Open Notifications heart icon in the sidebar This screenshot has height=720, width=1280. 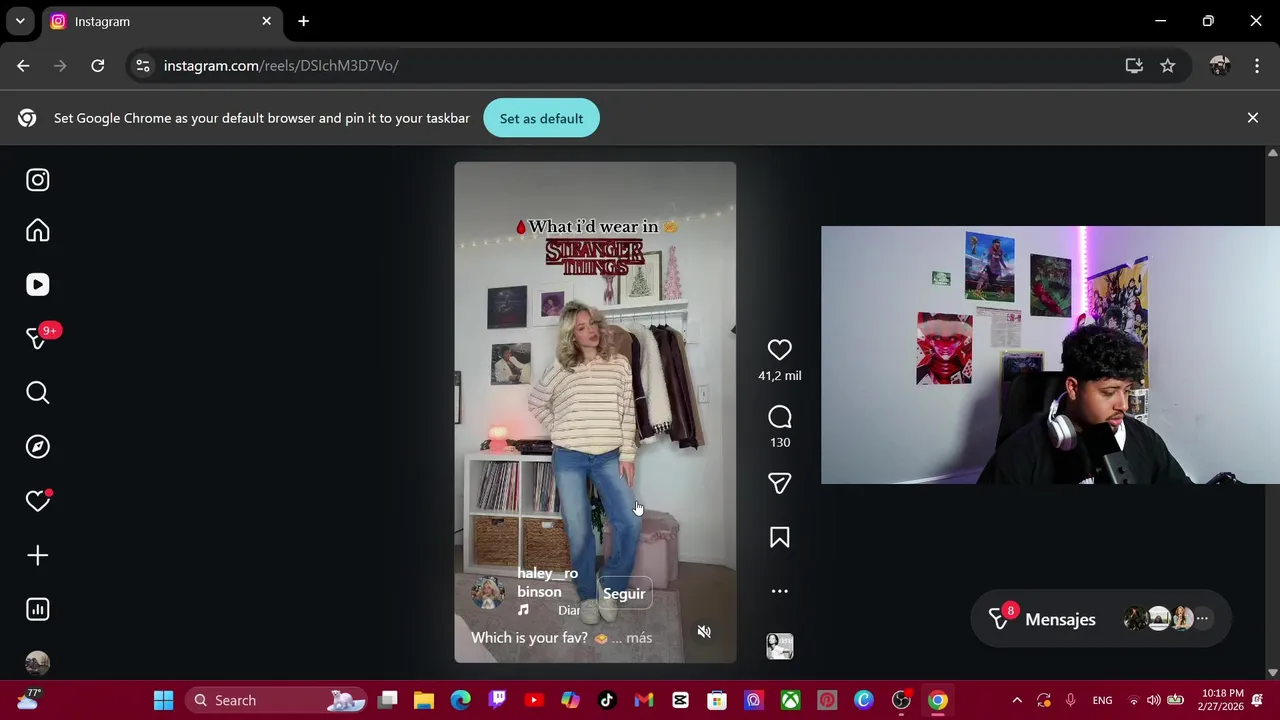(37, 501)
